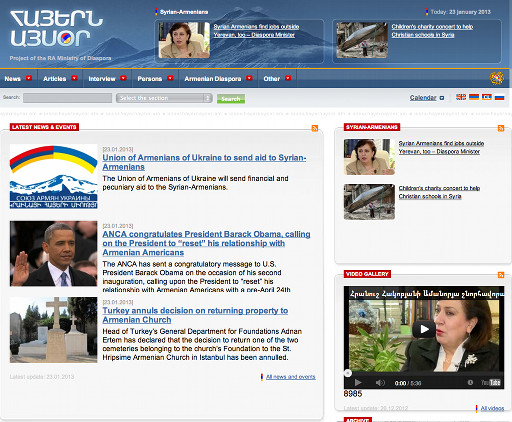Open header link 'Children's charity concert'
Viewport: 512px width, 422px height.
pyautogui.click(x=432, y=31)
